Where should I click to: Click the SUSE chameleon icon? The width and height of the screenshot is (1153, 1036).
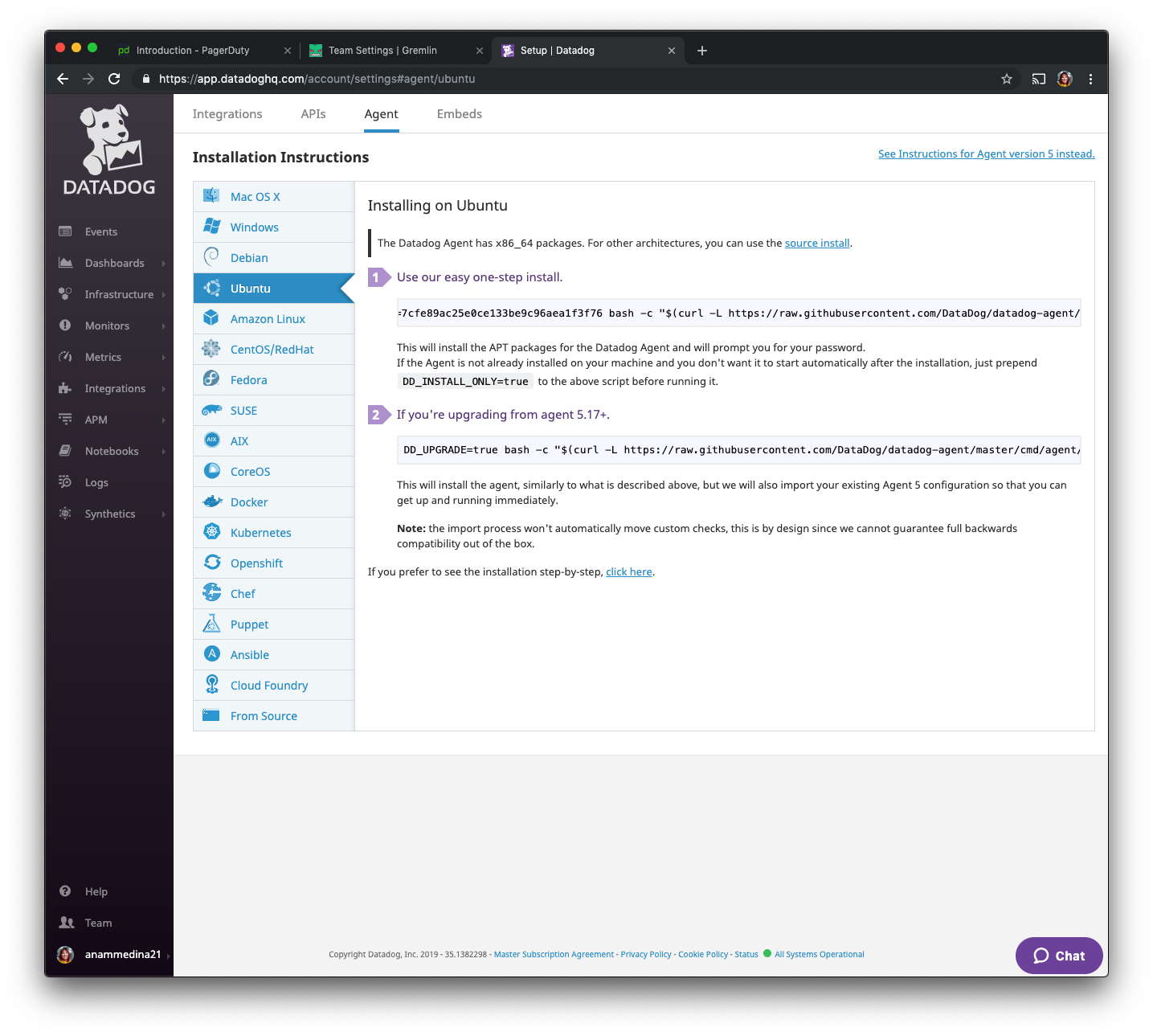[x=211, y=410]
